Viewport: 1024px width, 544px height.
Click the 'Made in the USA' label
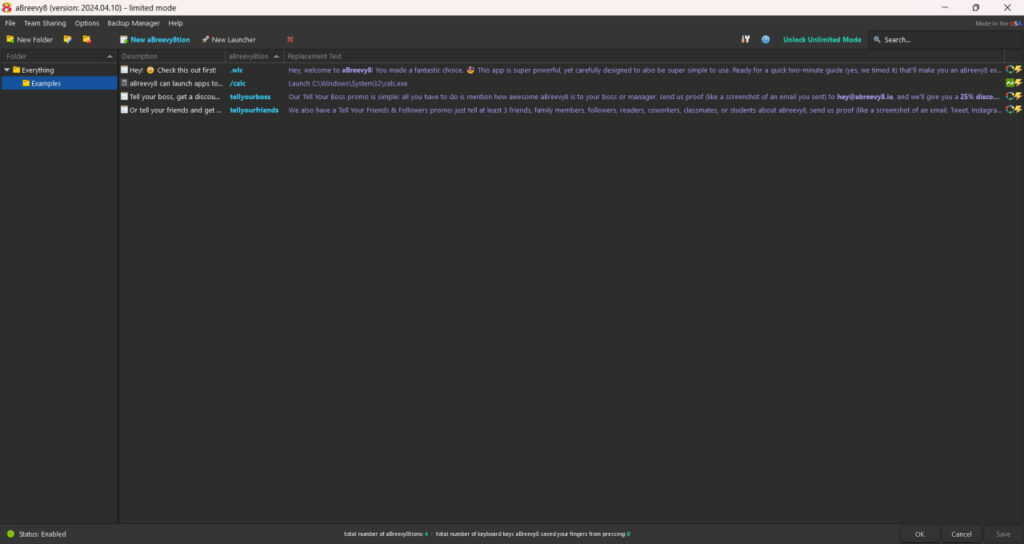(998, 24)
